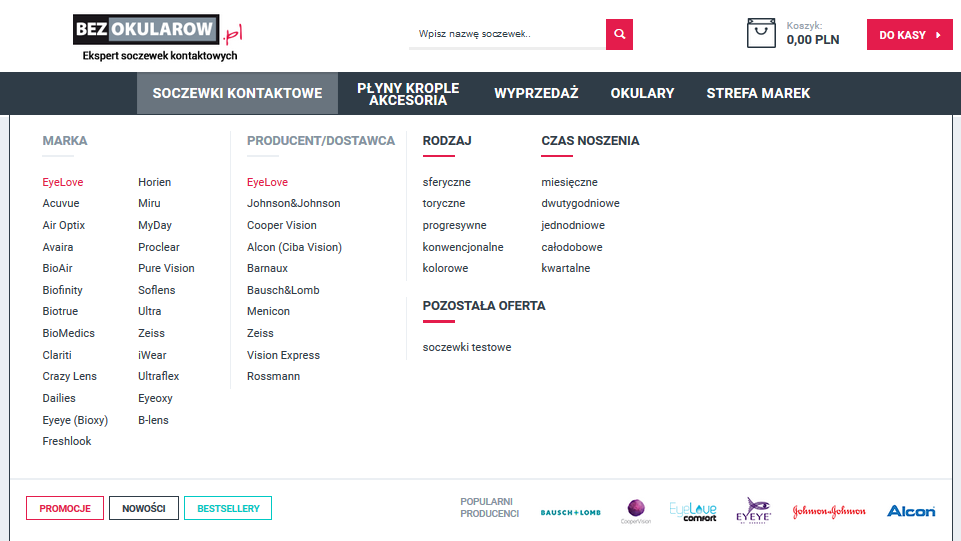Viewport: 961px width, 541px height.
Task: Open the BioAir brand link
Action: (58, 268)
